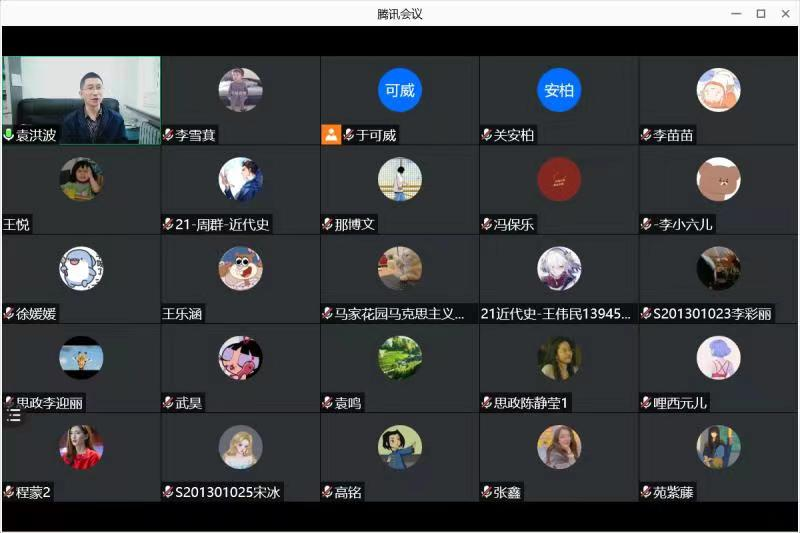Click the red circular avatar of 冯保乐

pyautogui.click(x=559, y=179)
